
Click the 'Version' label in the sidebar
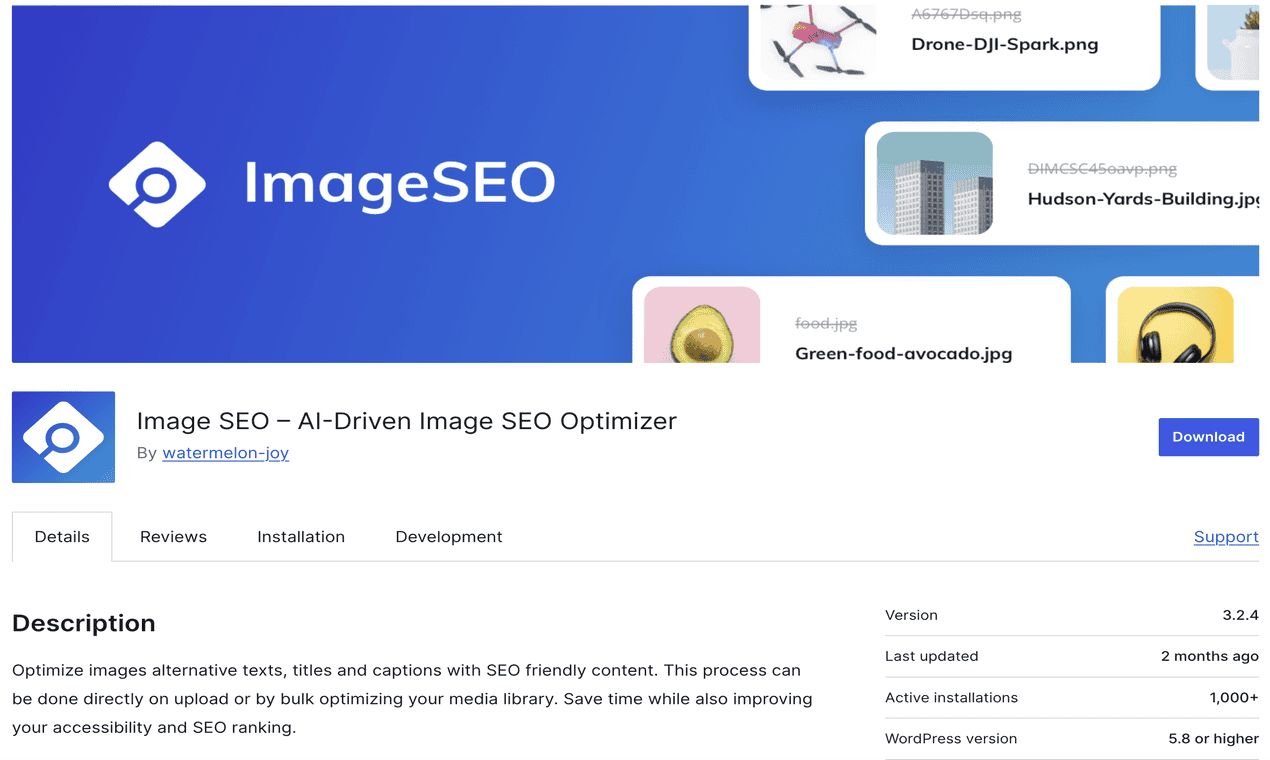click(x=911, y=615)
